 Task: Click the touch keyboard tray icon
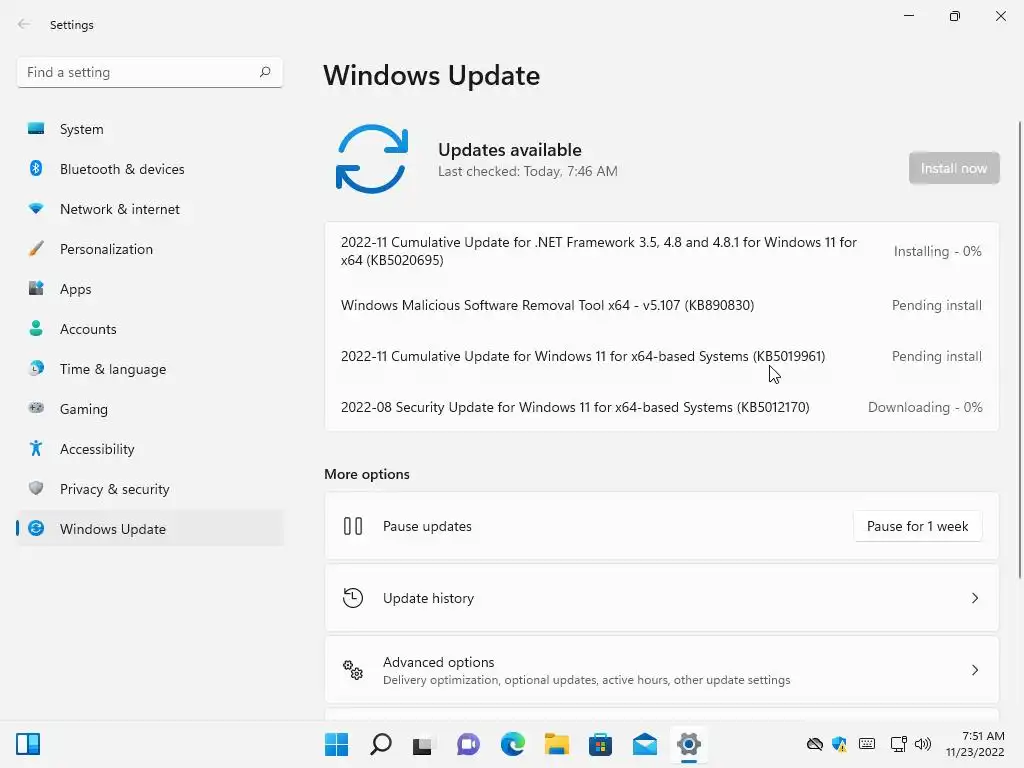(867, 744)
